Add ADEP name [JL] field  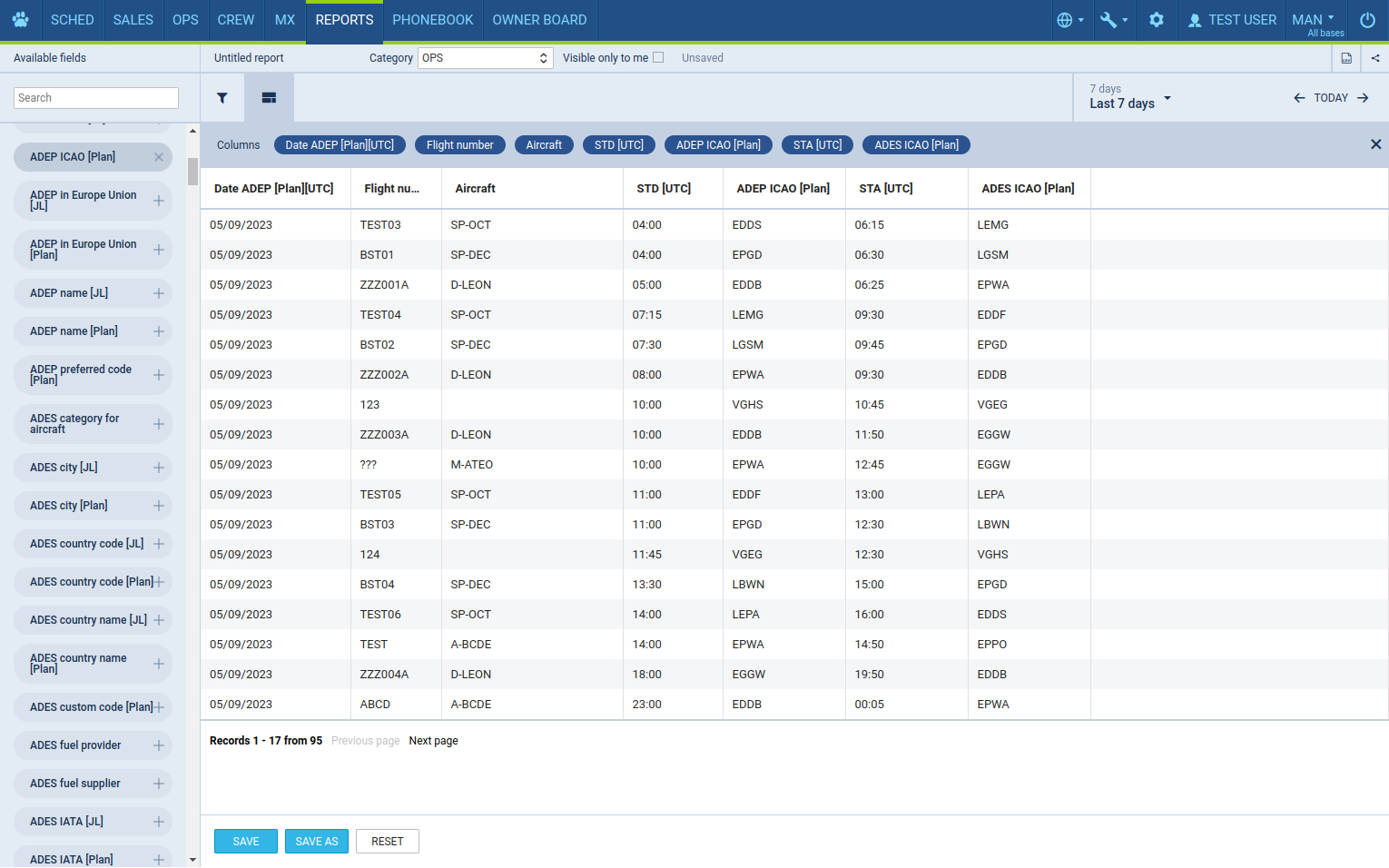159,293
